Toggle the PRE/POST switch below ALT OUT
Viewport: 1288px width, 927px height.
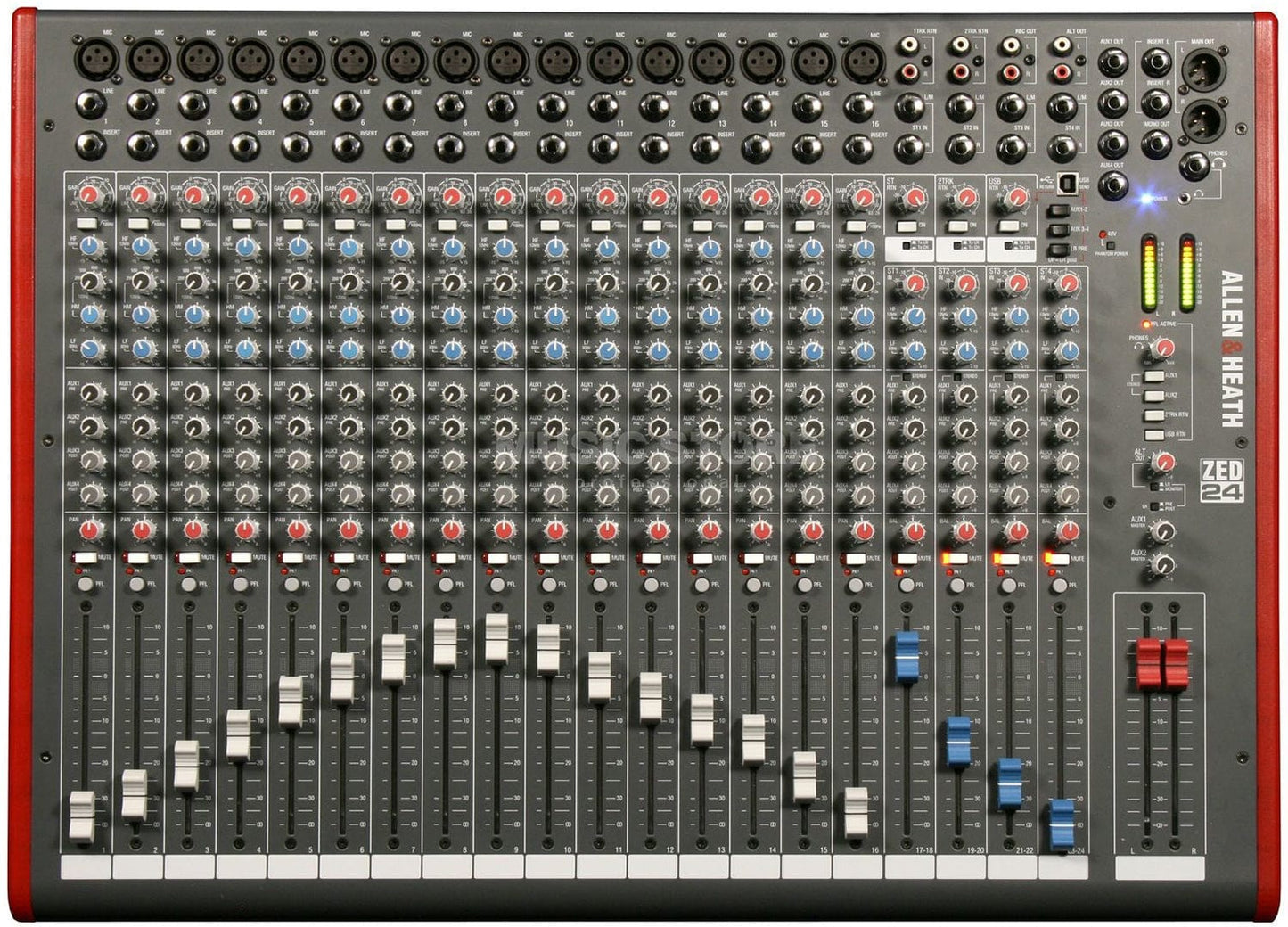pyautogui.click(x=1155, y=506)
